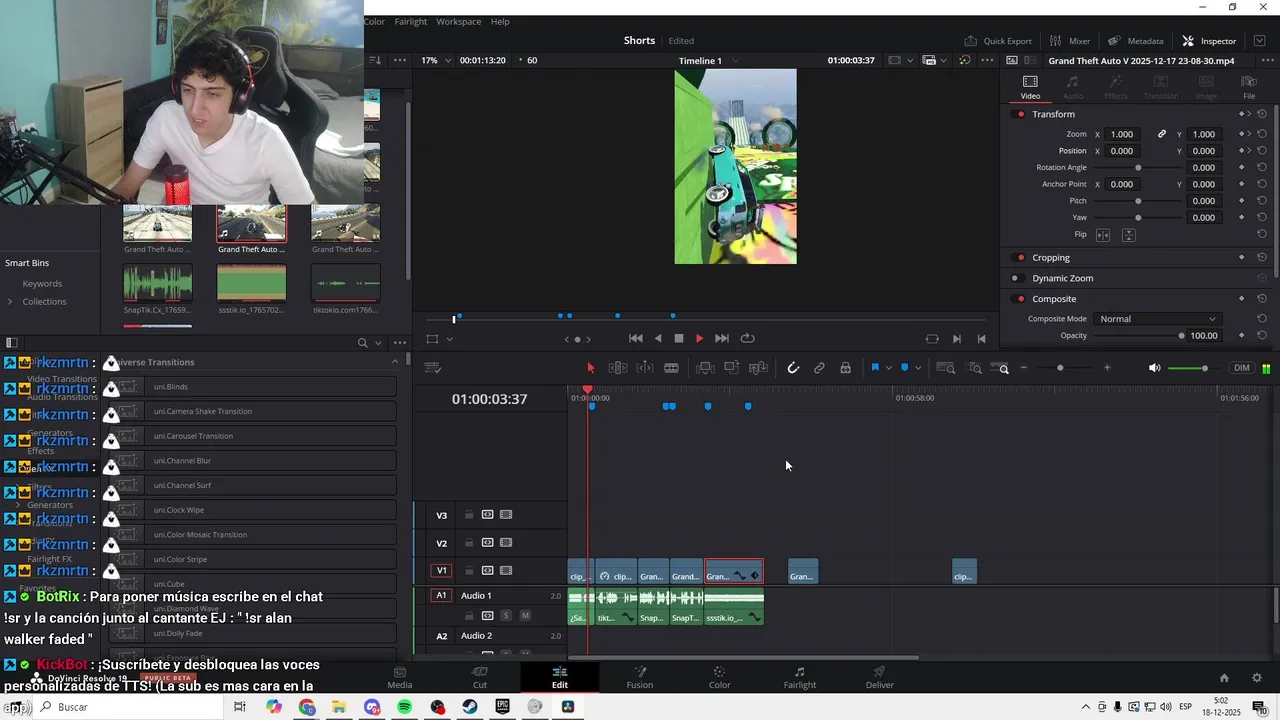Open the Composite Mode Normal dropdown
This screenshot has height=720, width=1280.
pos(1156,319)
